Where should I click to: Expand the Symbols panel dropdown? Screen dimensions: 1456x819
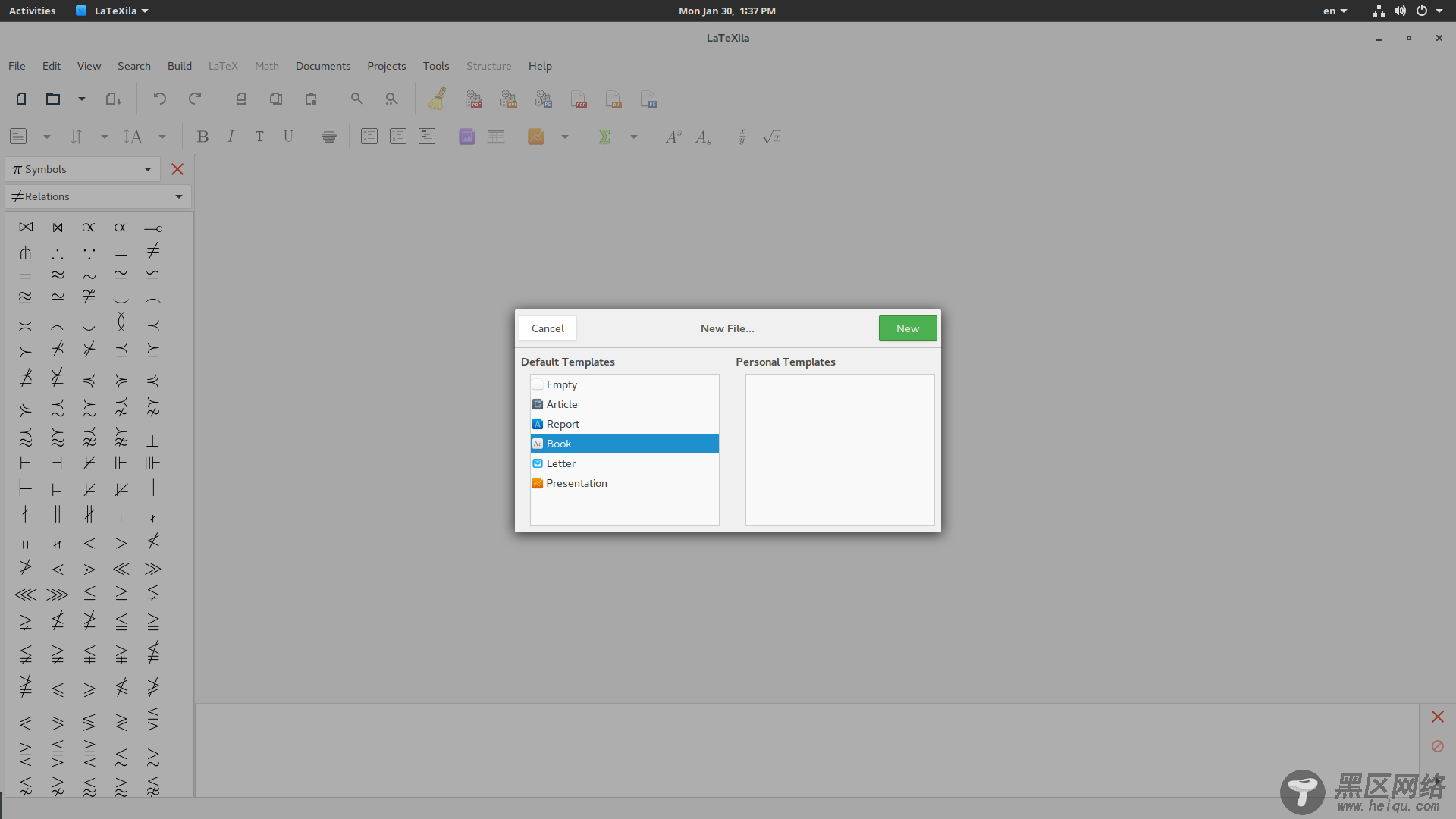(147, 168)
